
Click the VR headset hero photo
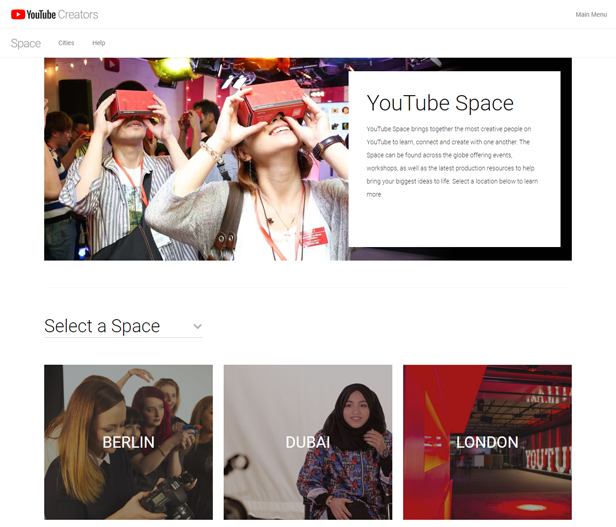[196, 159]
